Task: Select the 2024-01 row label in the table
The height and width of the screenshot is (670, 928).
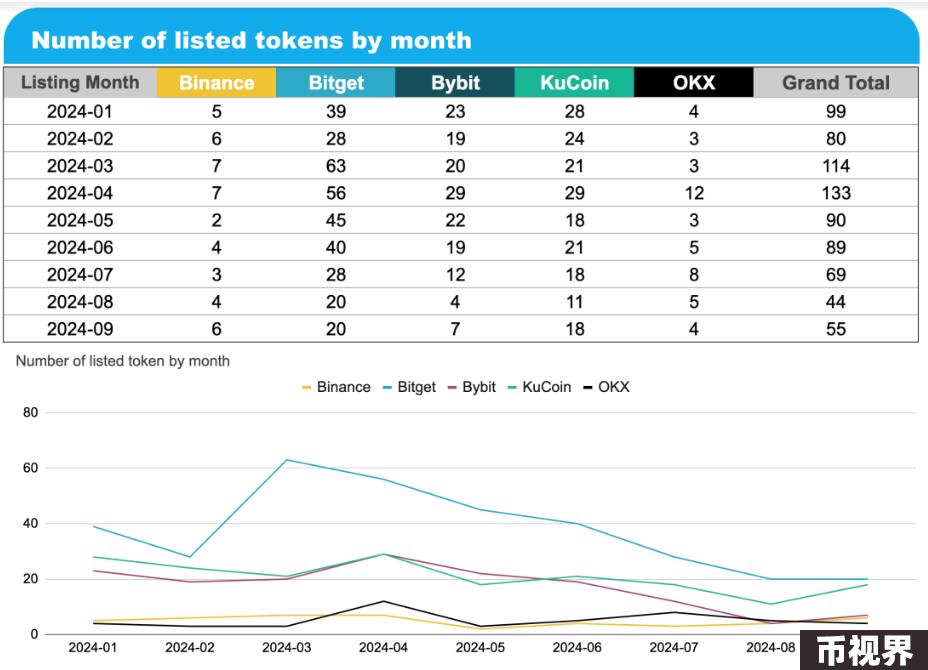Action: tap(80, 111)
